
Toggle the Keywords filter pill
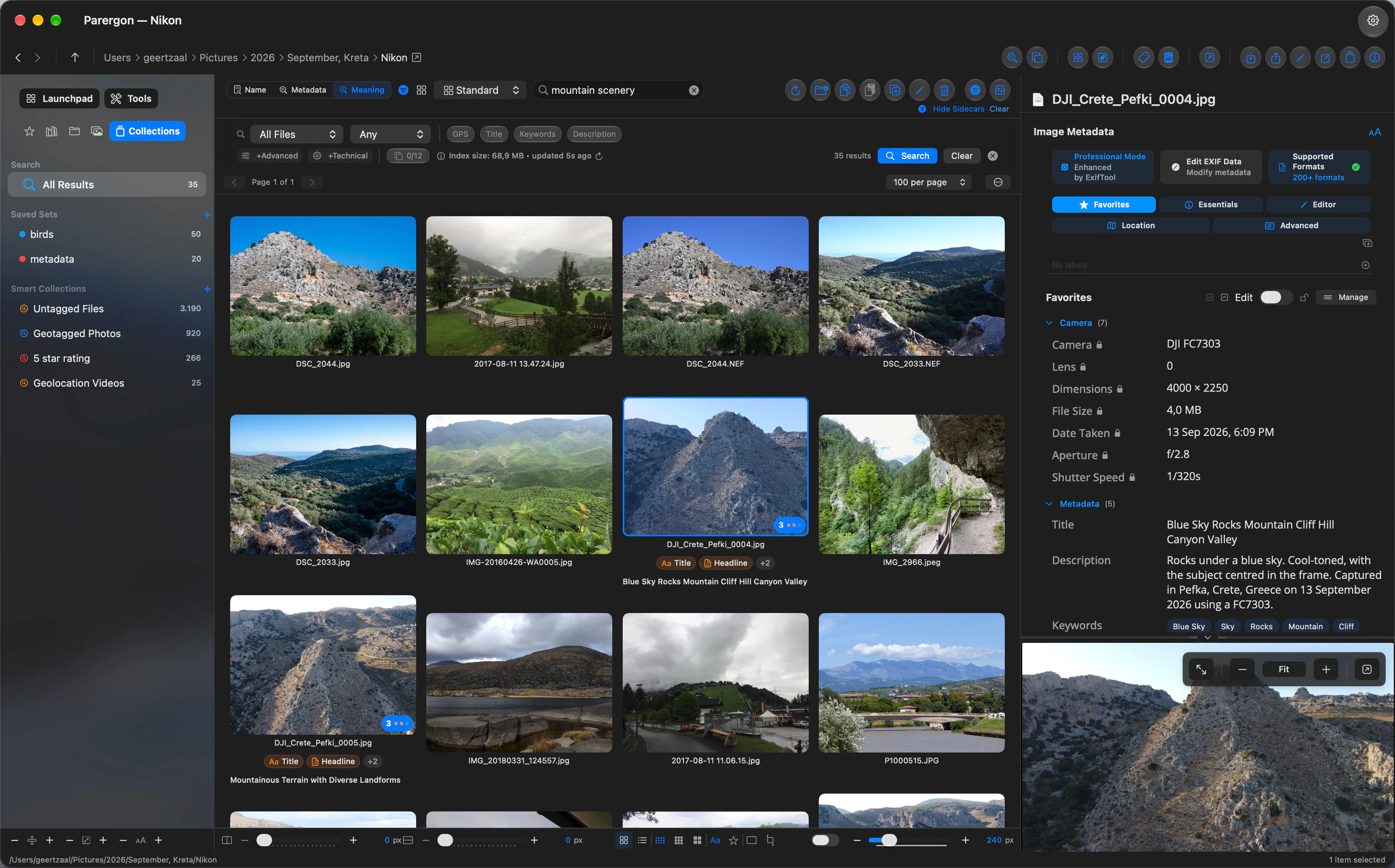[x=537, y=134]
